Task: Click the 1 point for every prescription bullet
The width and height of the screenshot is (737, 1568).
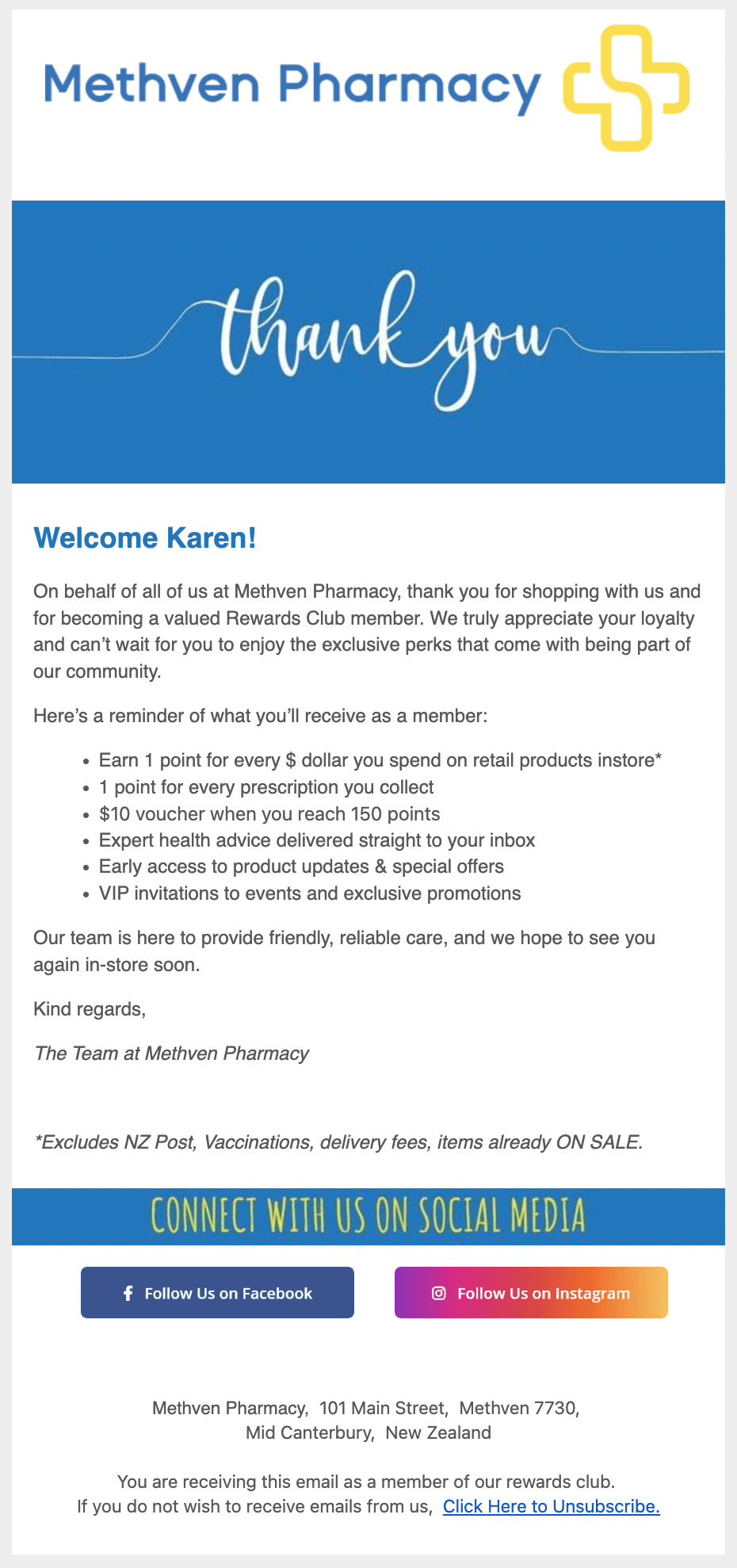Action: click(x=266, y=787)
